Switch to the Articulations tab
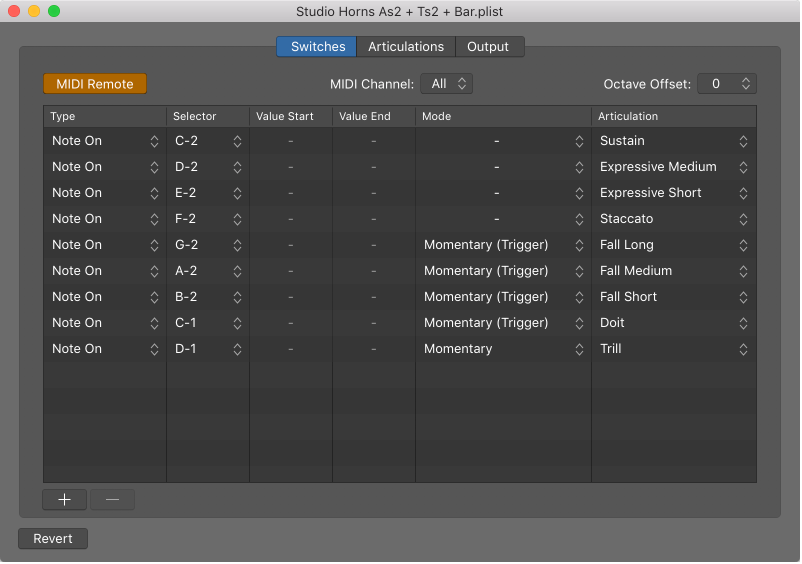The image size is (802, 564). point(405,47)
